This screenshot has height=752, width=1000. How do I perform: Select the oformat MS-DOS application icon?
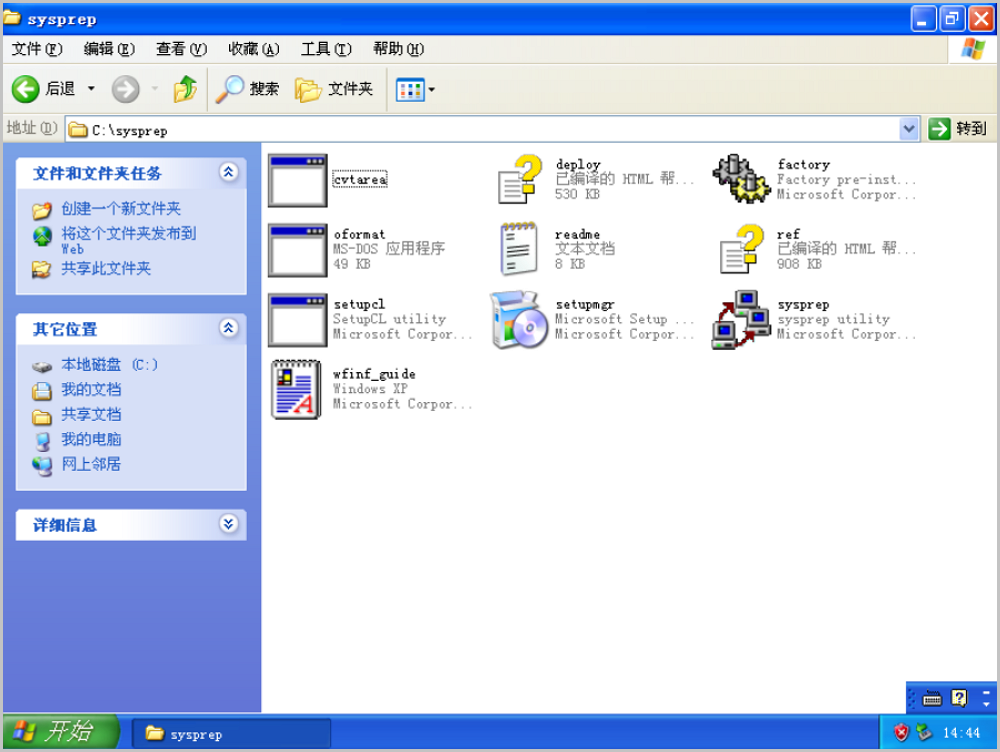click(x=297, y=250)
